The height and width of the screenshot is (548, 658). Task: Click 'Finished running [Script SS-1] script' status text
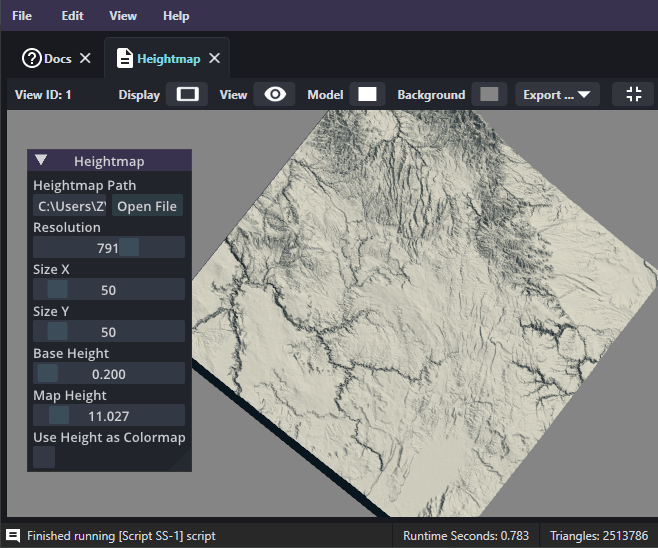pos(121,536)
